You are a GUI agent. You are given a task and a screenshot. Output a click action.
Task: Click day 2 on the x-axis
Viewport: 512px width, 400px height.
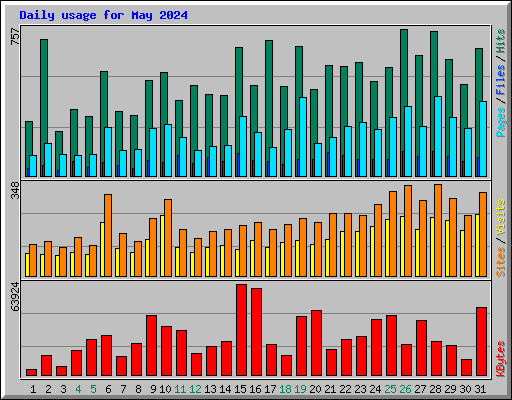click(x=48, y=389)
